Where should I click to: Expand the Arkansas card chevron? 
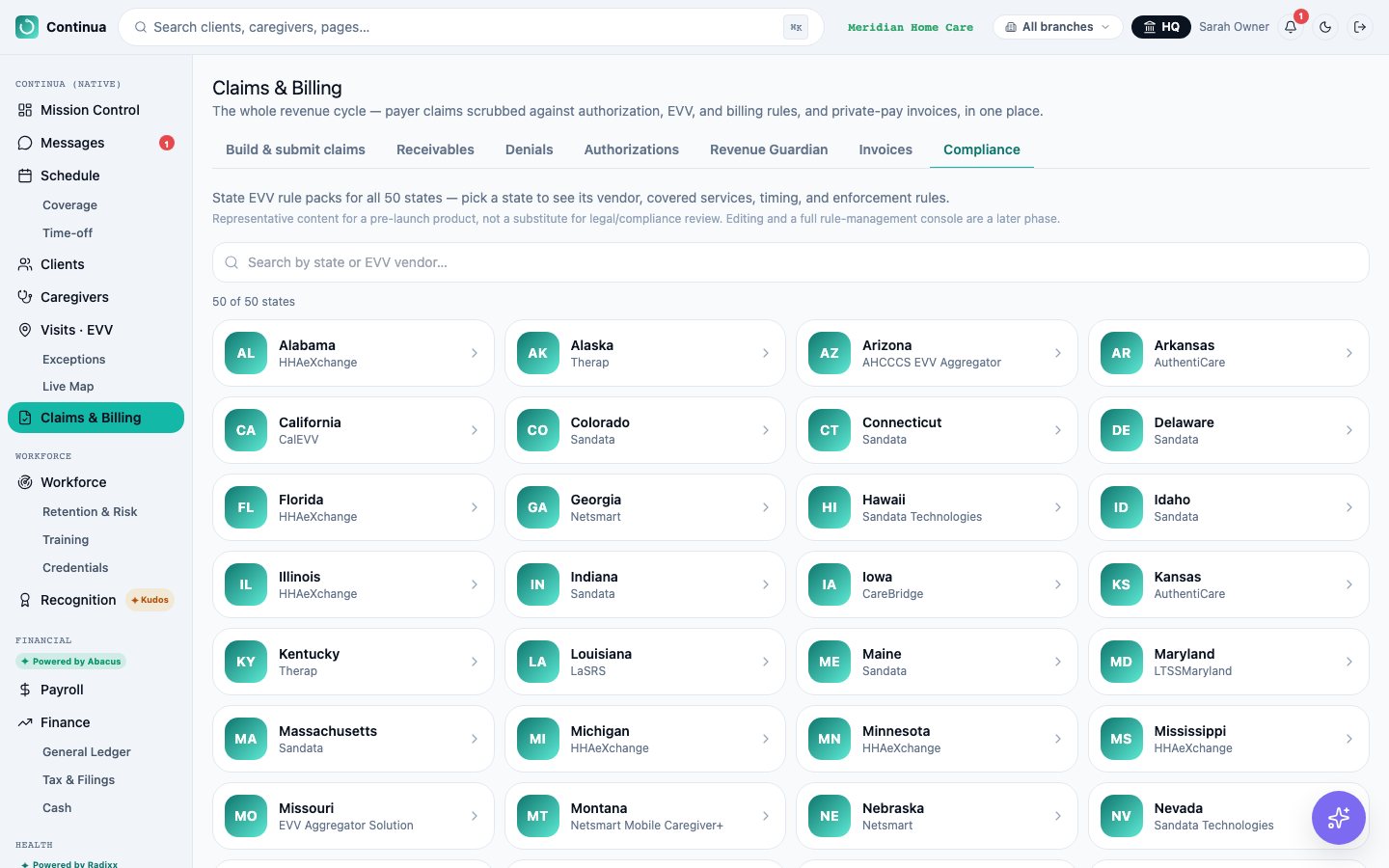pyautogui.click(x=1348, y=353)
